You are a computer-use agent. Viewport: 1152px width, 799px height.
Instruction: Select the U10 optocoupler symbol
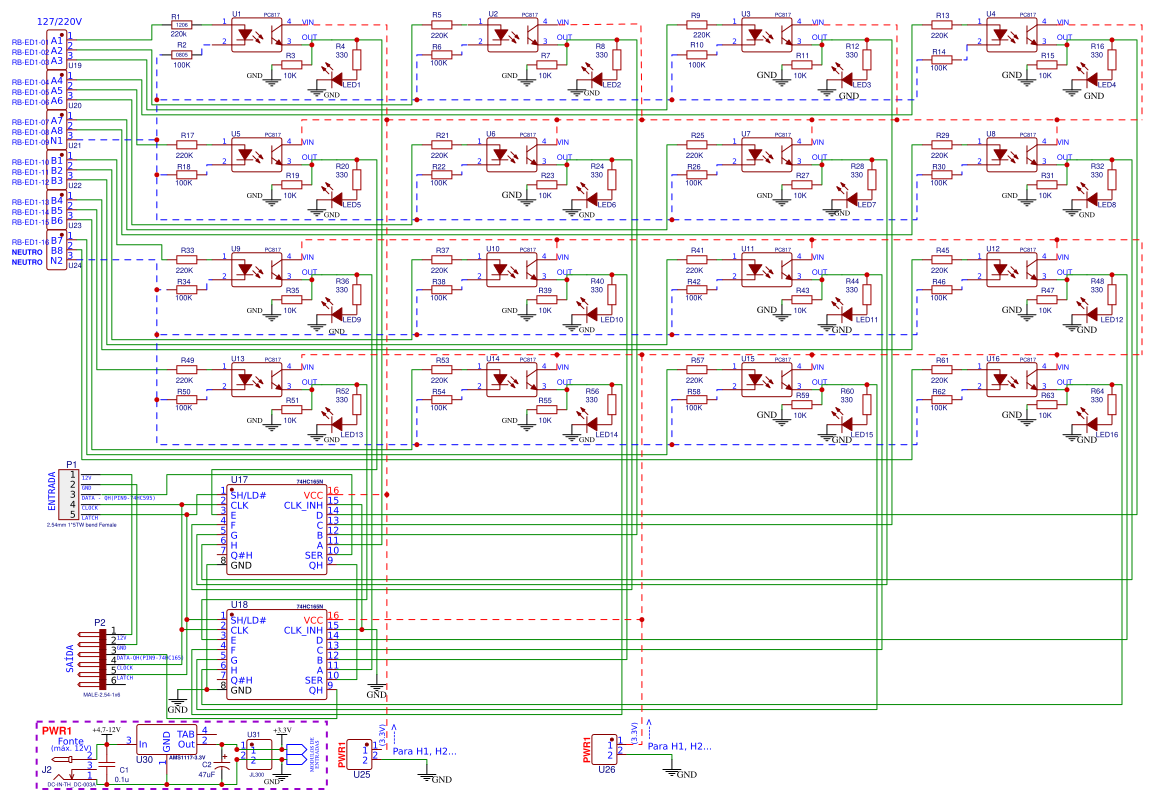tap(512, 270)
